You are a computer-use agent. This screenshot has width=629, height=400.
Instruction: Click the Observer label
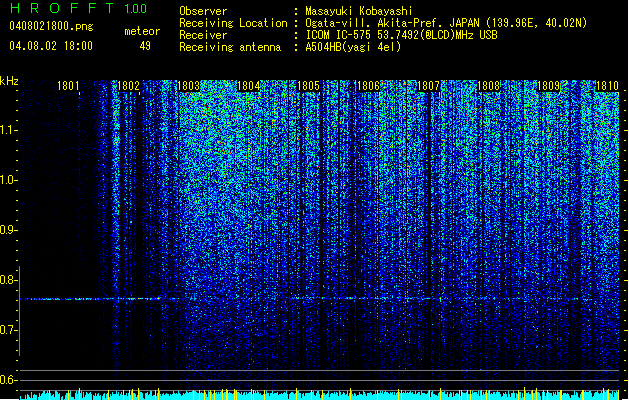(x=203, y=11)
